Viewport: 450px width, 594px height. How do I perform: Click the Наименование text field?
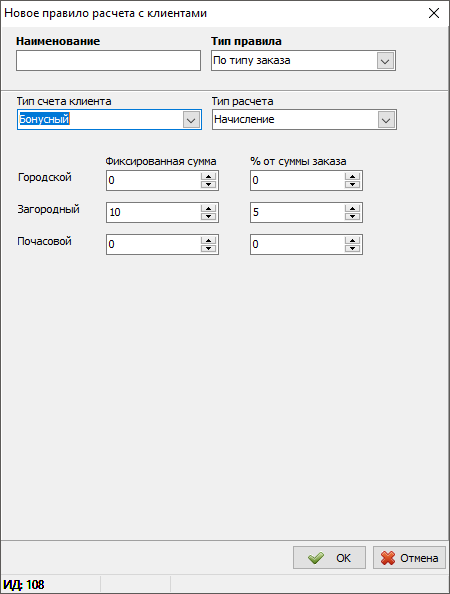108,61
